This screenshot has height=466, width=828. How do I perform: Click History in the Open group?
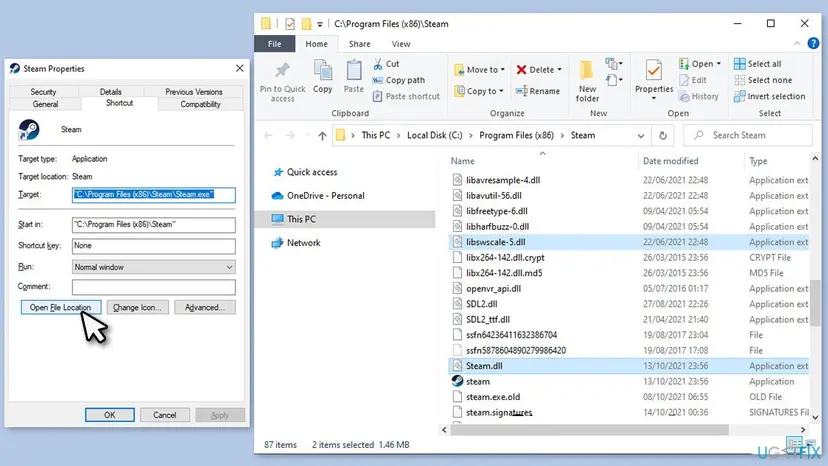coord(699,97)
